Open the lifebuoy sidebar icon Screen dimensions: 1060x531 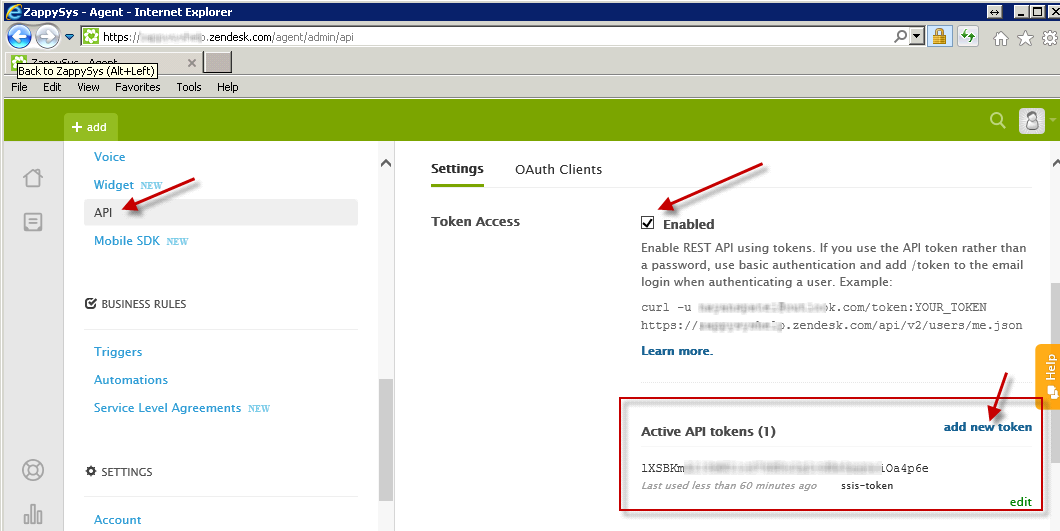[x=32, y=470]
